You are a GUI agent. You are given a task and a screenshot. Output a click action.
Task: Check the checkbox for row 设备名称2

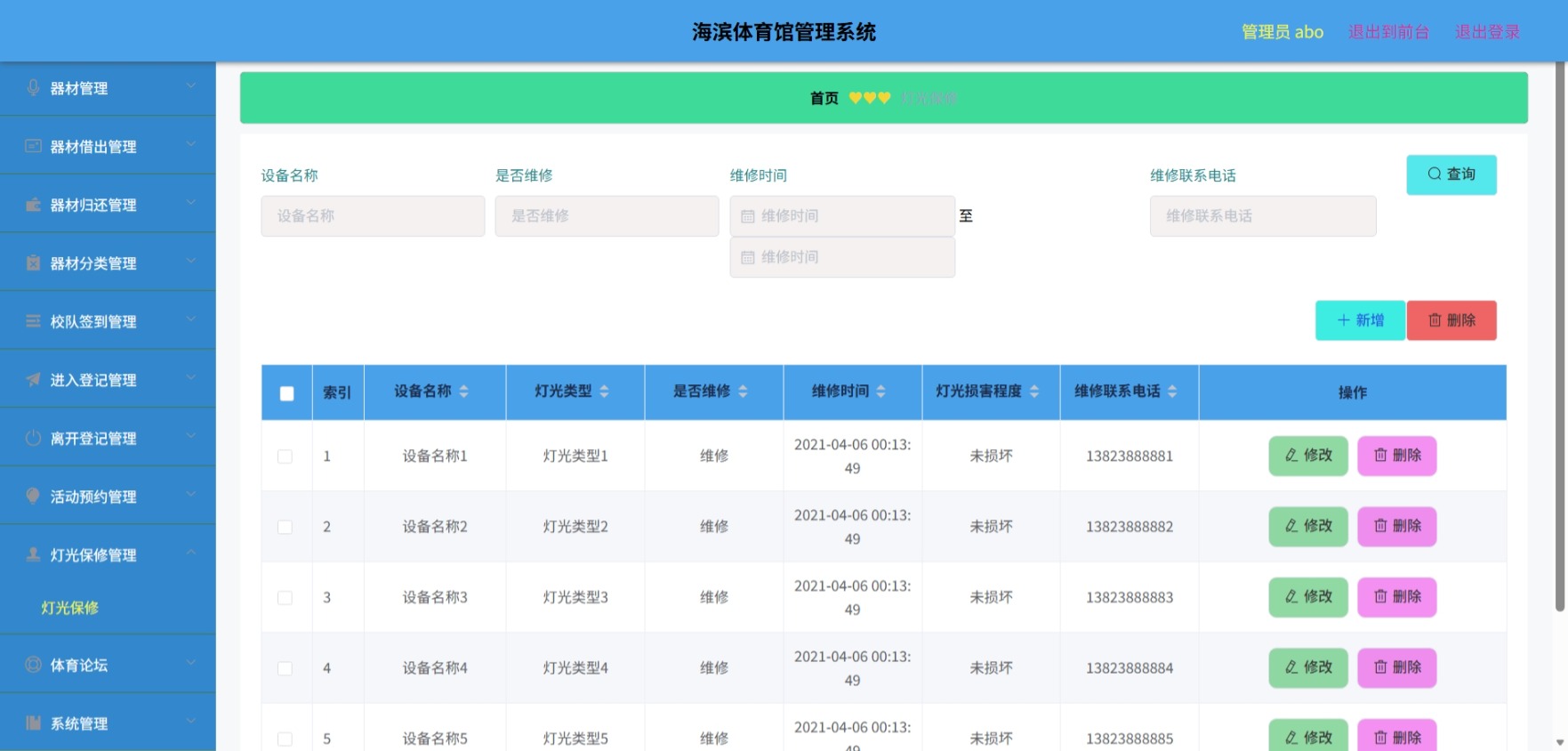285,527
